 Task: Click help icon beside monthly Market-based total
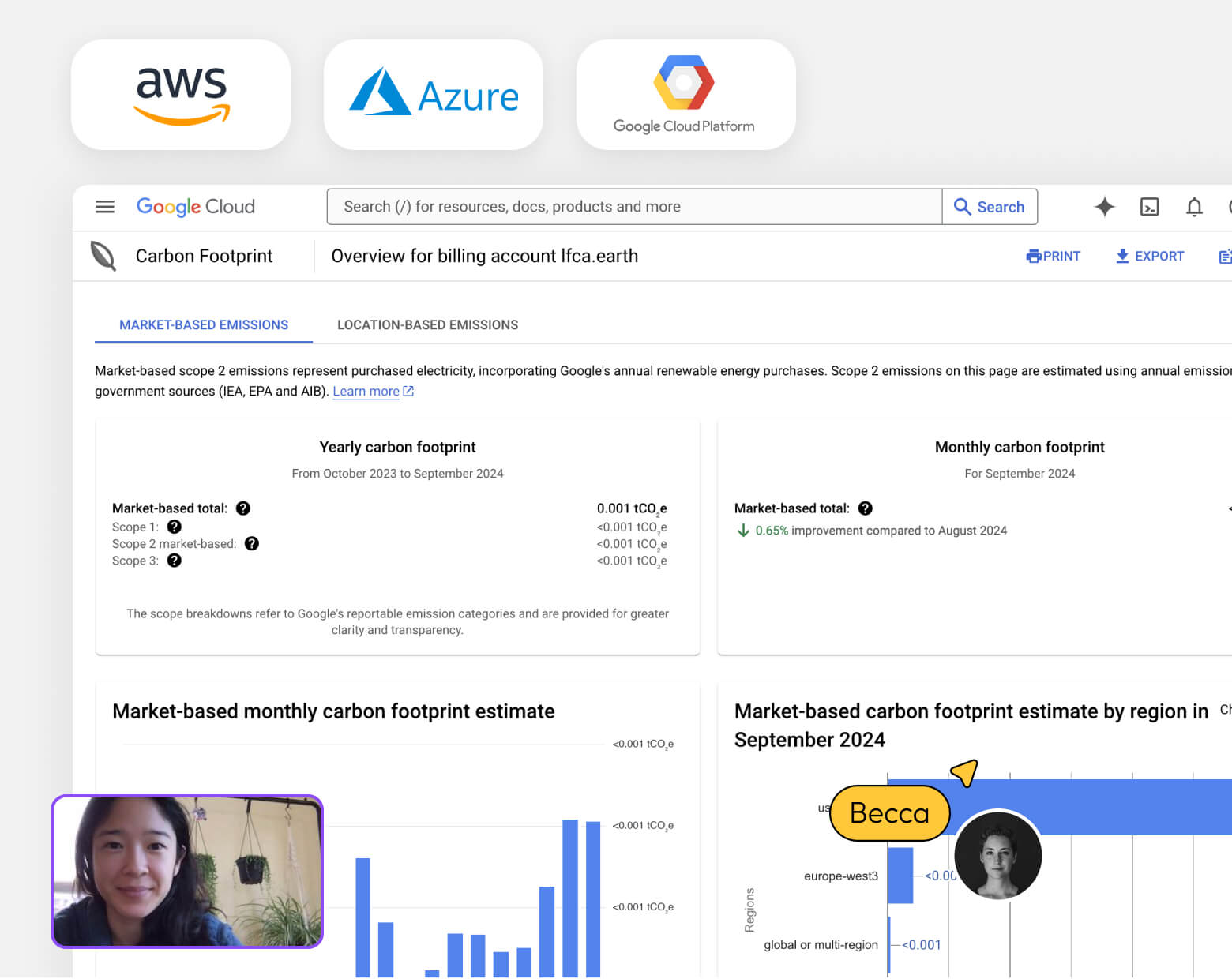click(x=866, y=508)
